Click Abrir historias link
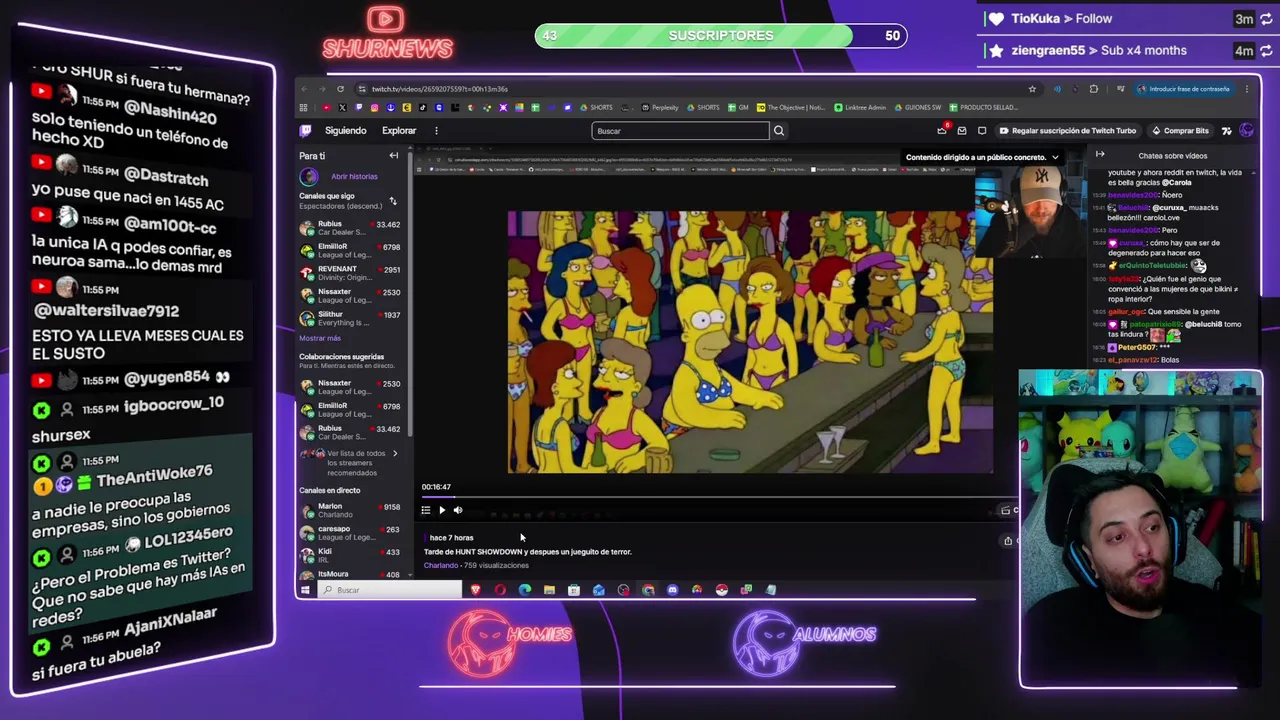 point(354,176)
